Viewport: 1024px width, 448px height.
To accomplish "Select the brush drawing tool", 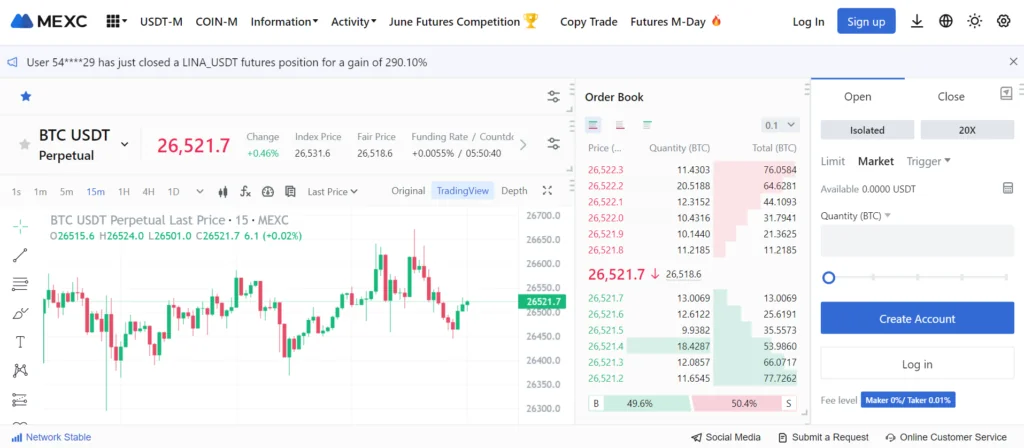I will [x=20, y=313].
